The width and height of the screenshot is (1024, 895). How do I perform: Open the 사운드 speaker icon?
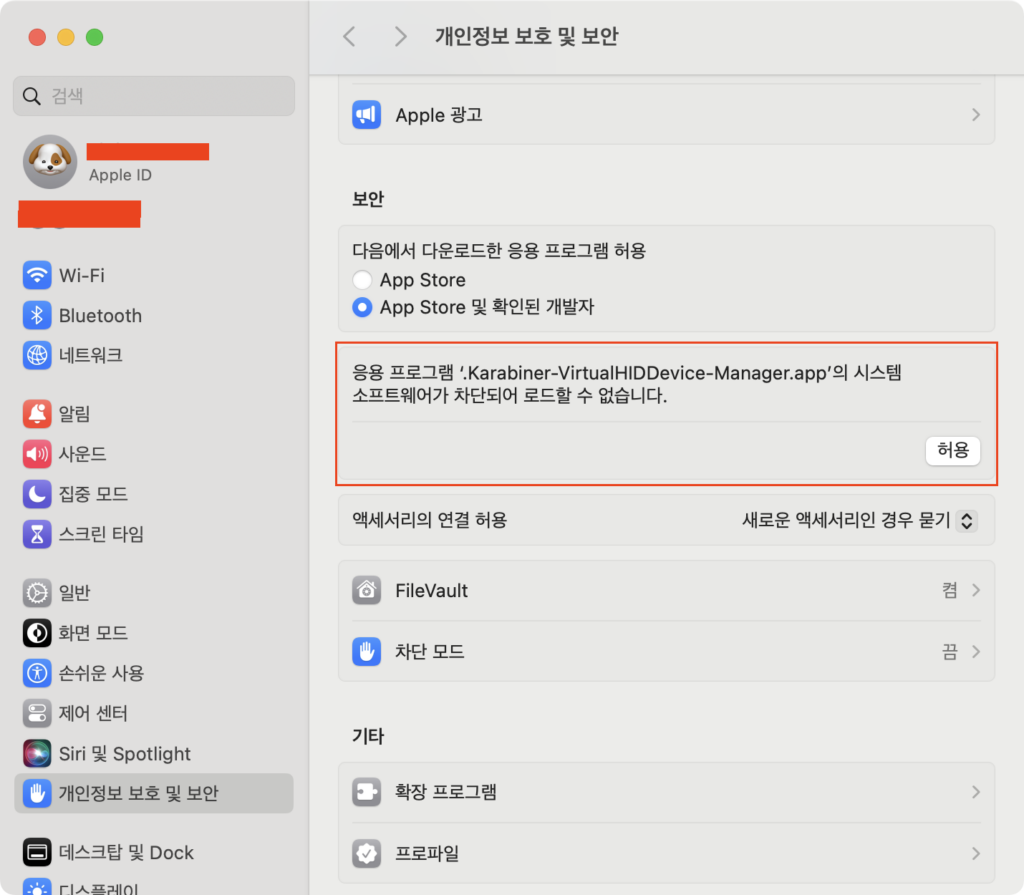tap(37, 454)
